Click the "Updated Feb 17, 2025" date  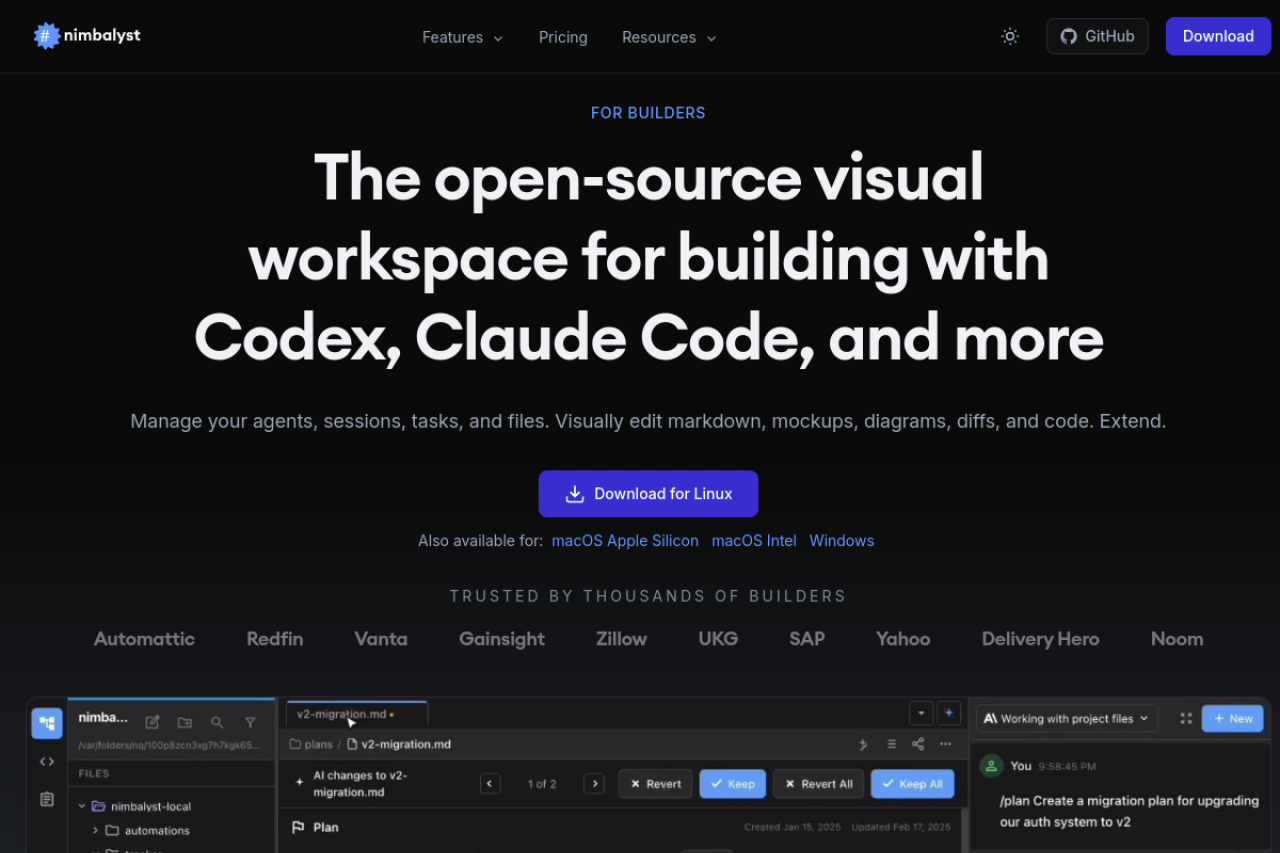click(901, 827)
